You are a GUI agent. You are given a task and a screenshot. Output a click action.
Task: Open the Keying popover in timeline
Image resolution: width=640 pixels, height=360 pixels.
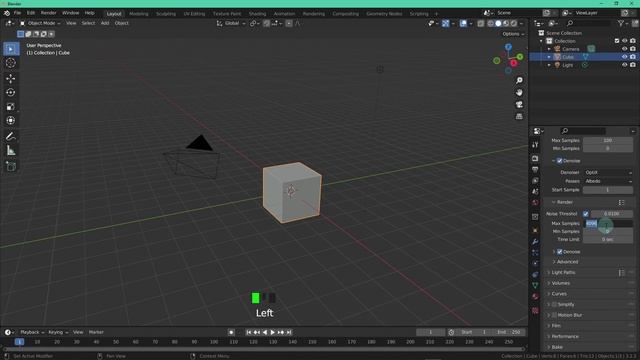(58, 332)
